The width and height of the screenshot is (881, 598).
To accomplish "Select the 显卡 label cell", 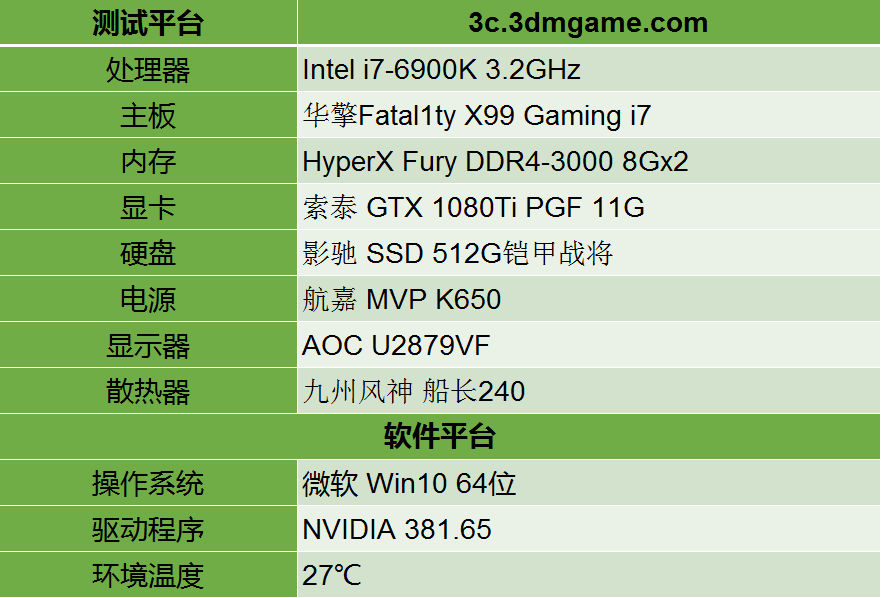I will click(x=148, y=207).
